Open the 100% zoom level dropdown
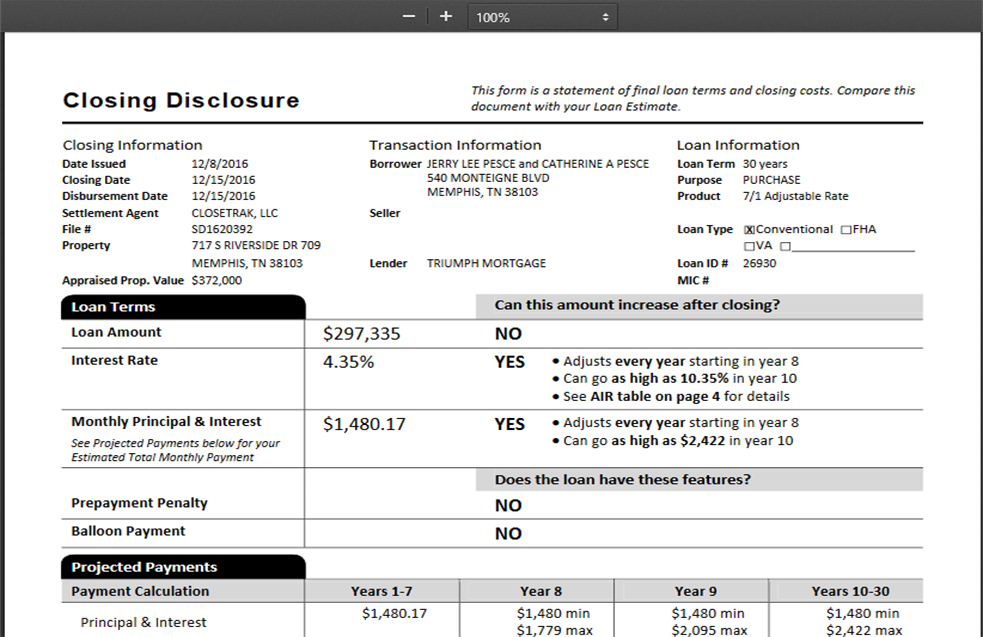The width and height of the screenshot is (983, 637). click(x=542, y=17)
